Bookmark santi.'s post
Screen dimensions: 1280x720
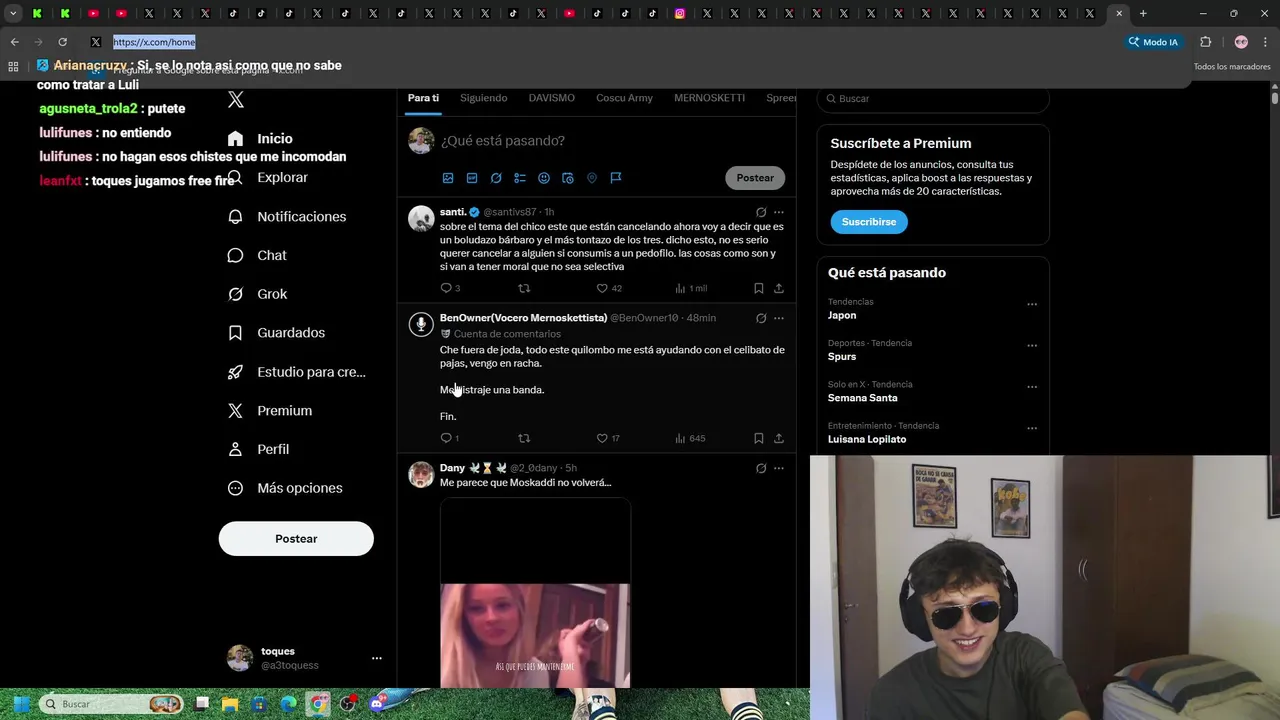pos(759,288)
